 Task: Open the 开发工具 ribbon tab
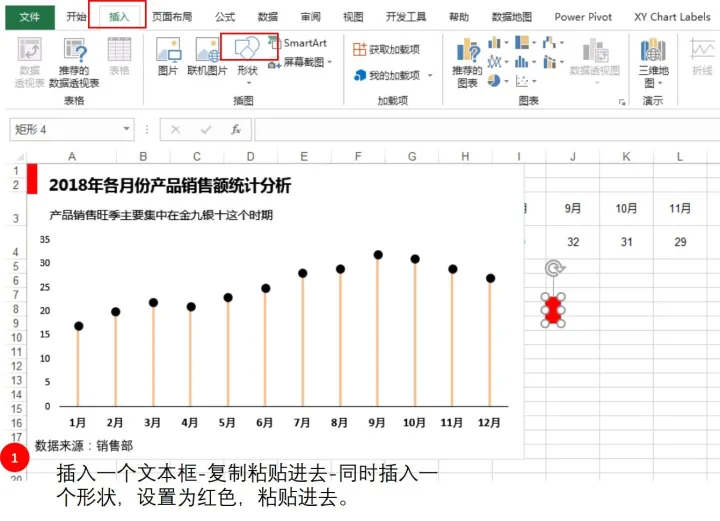[406, 17]
